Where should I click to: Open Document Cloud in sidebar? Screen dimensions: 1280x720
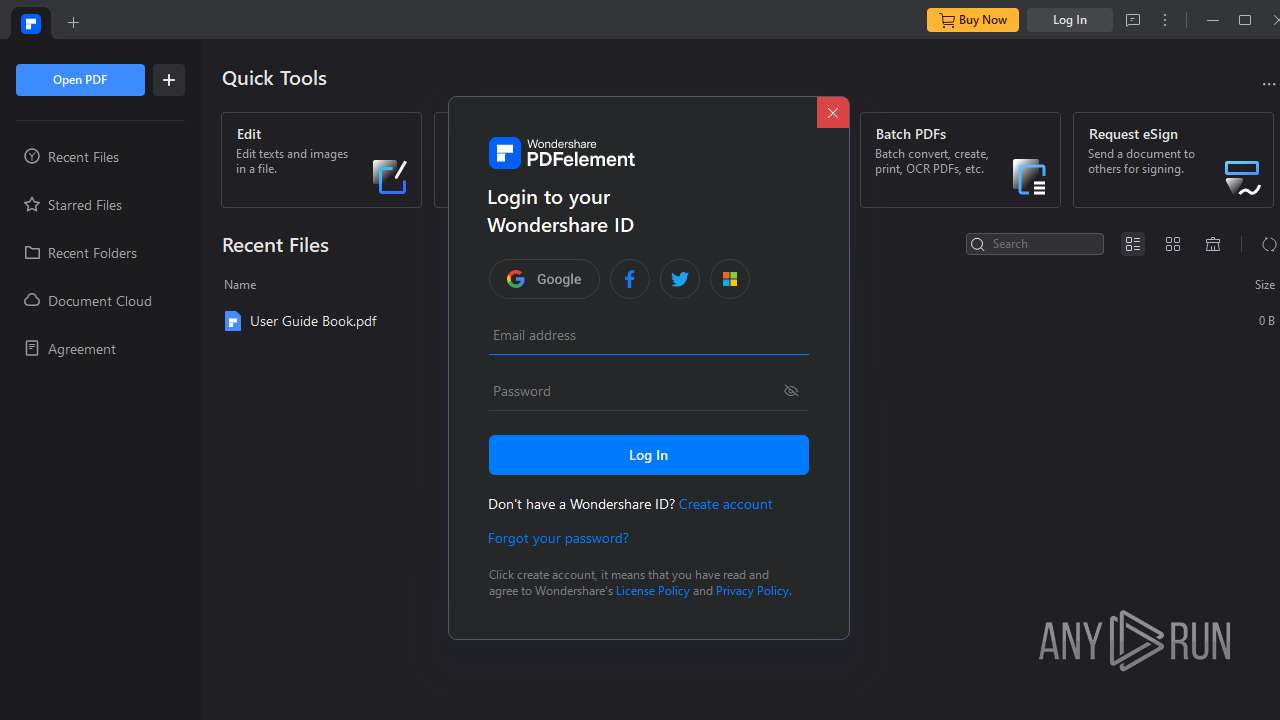click(x=87, y=301)
